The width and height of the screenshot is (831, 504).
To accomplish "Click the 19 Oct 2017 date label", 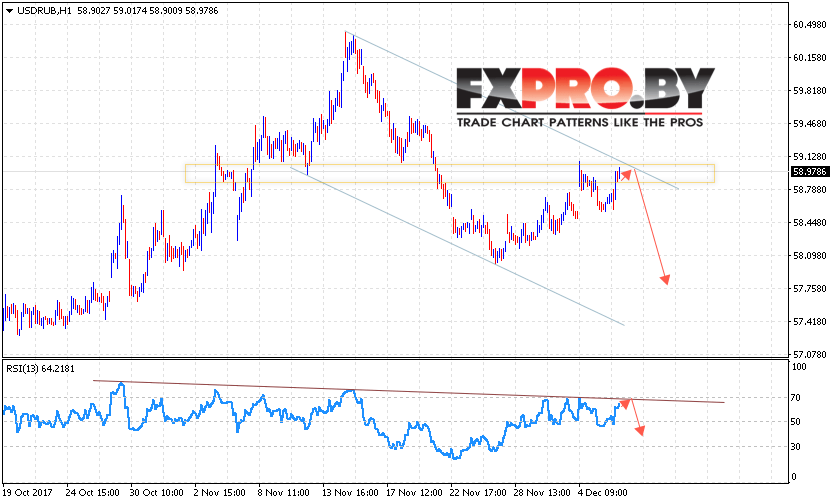I will tap(28, 493).
